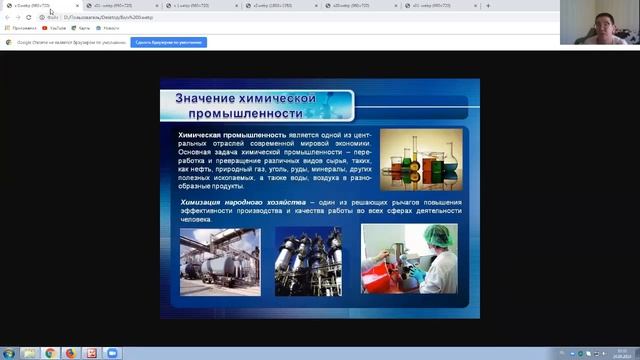Screen dimensions: 640x360
Task: Click the browser forward arrow
Action: (18, 18)
